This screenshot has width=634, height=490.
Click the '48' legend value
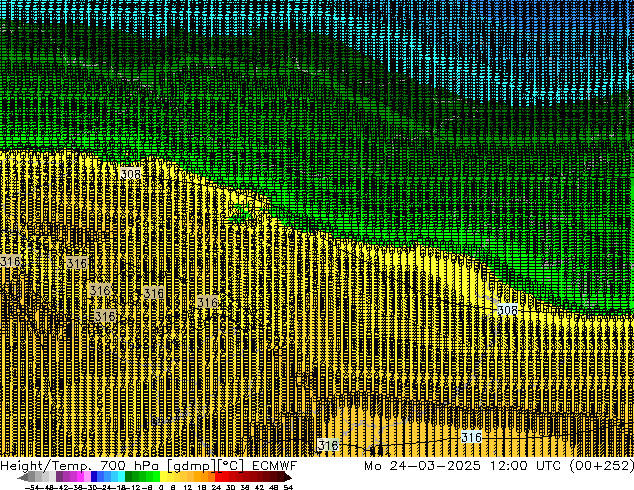(274, 488)
